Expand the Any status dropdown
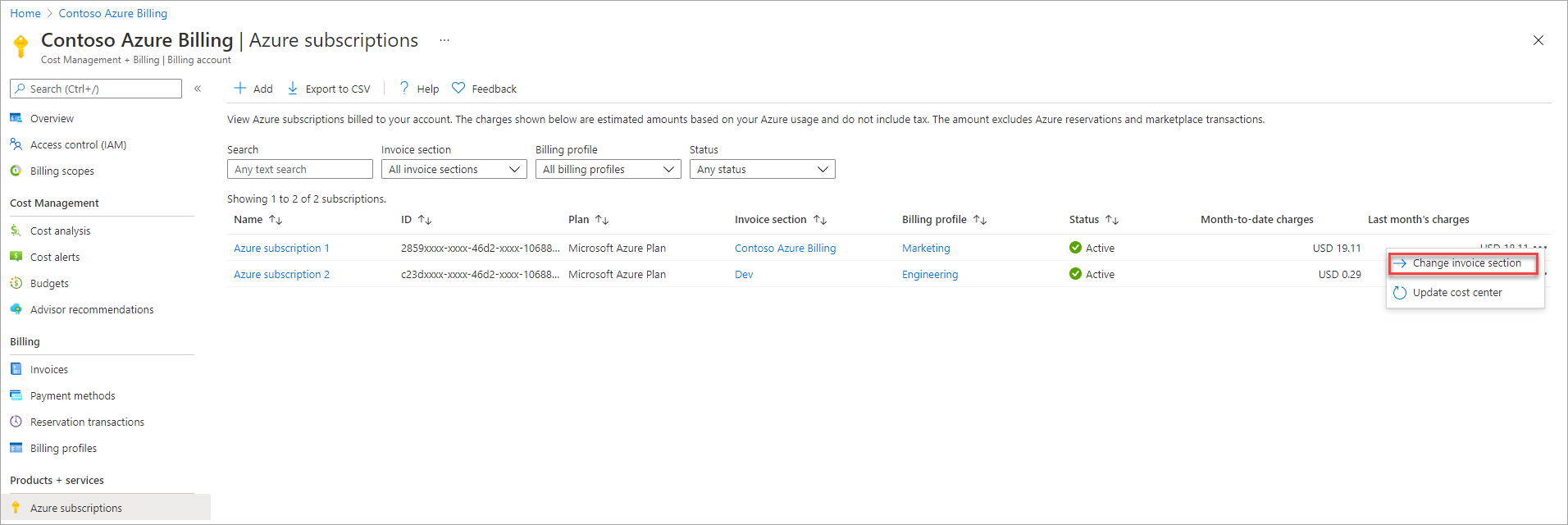 763,169
